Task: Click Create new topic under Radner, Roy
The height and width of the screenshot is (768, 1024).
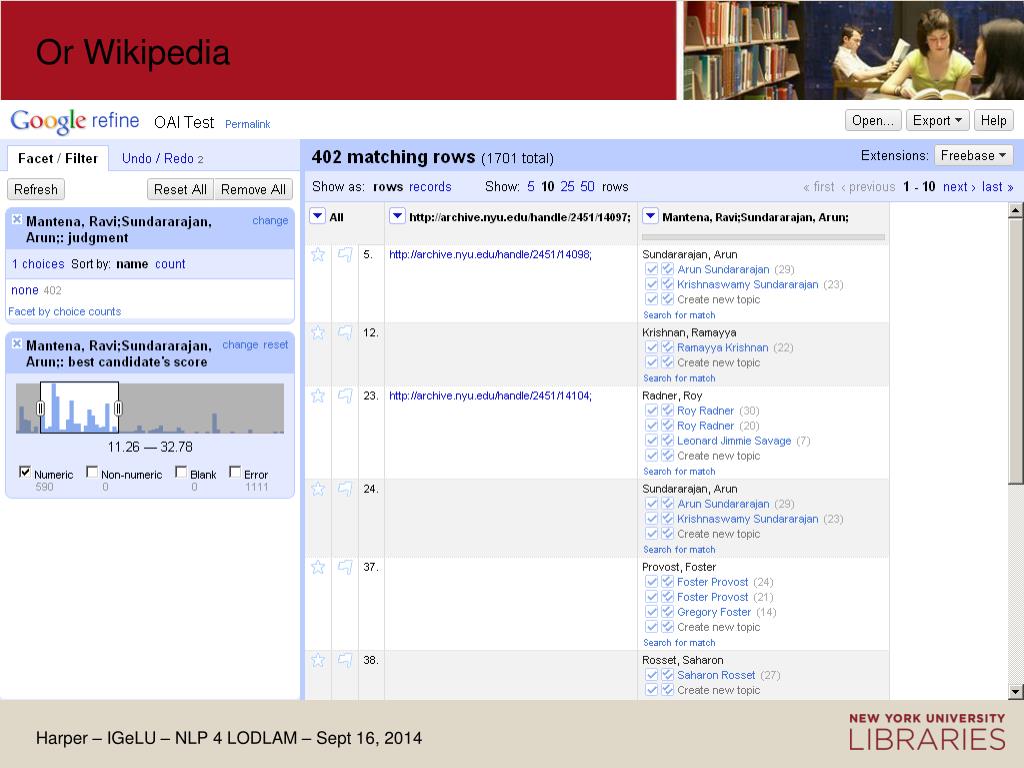Action: coord(718,456)
